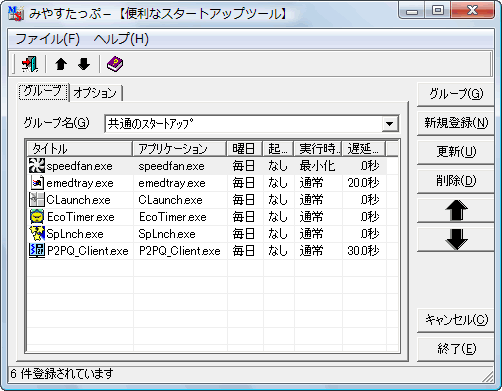Viewport: 502px width, 391px height.
Task: Move entry up with large arrow button
Action: point(455,210)
